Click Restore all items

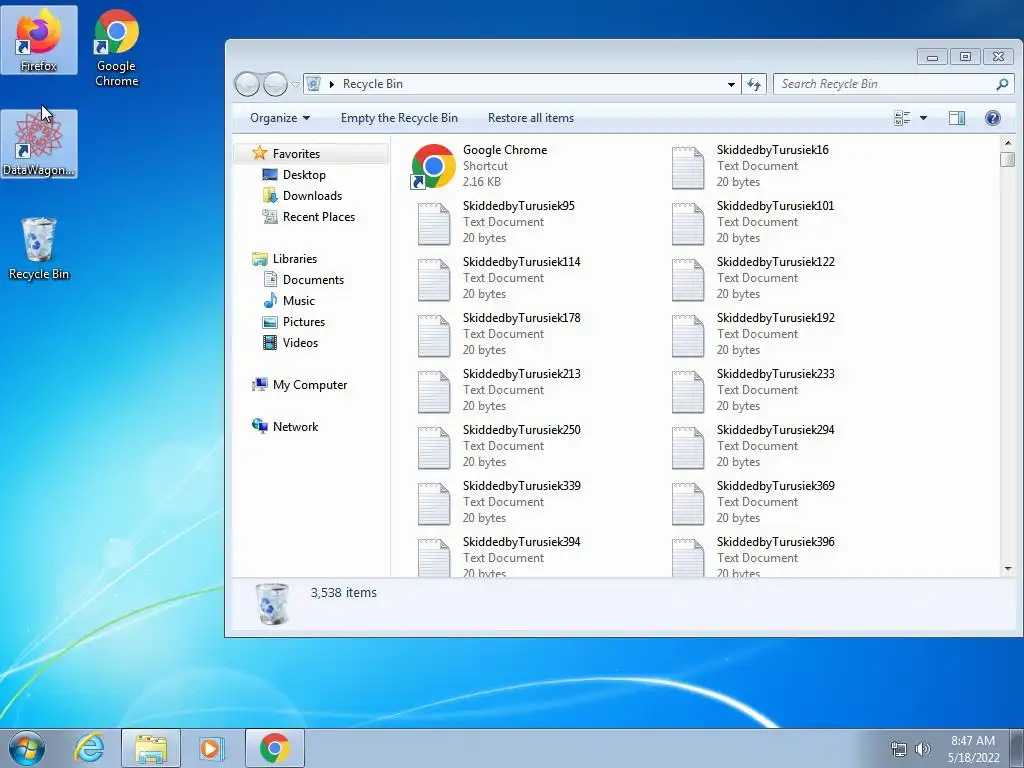tap(531, 118)
